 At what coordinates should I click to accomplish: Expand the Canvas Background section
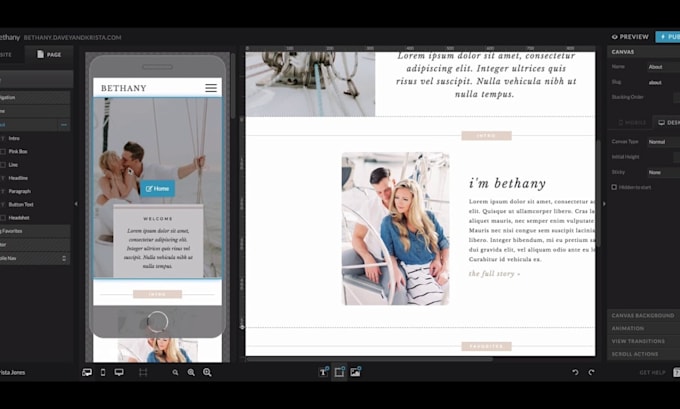(x=644, y=315)
